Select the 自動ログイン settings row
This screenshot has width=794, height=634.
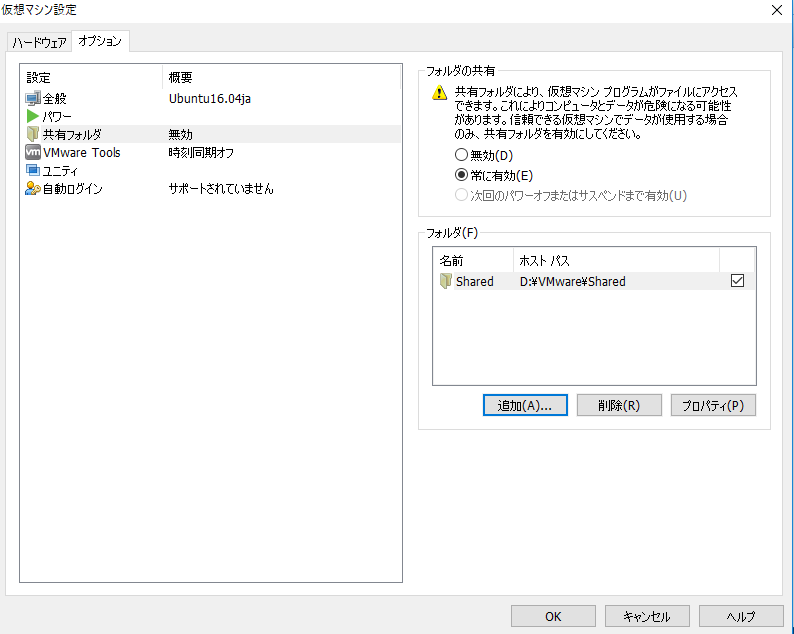pos(213,189)
